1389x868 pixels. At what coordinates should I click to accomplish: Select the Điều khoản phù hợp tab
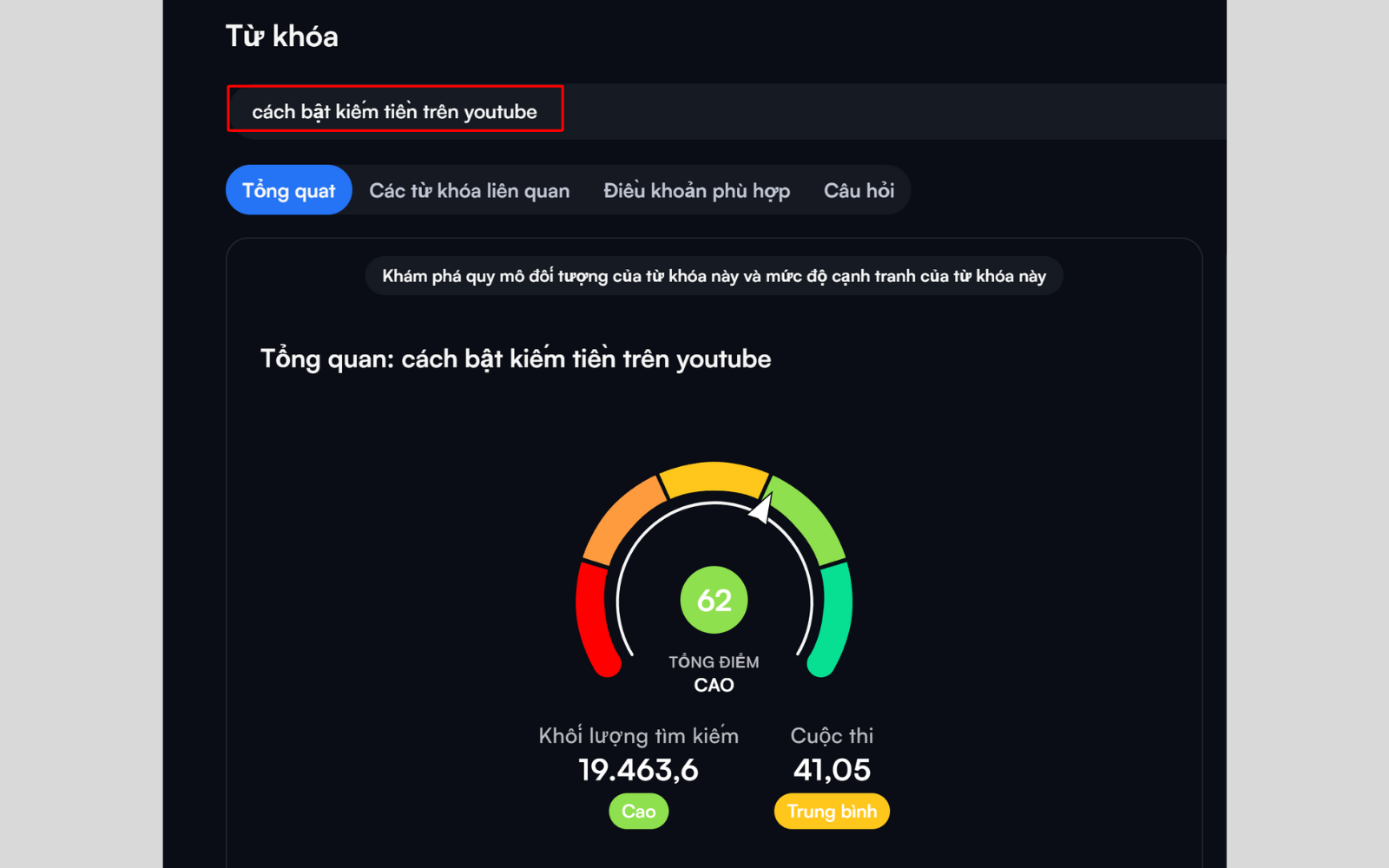696,190
